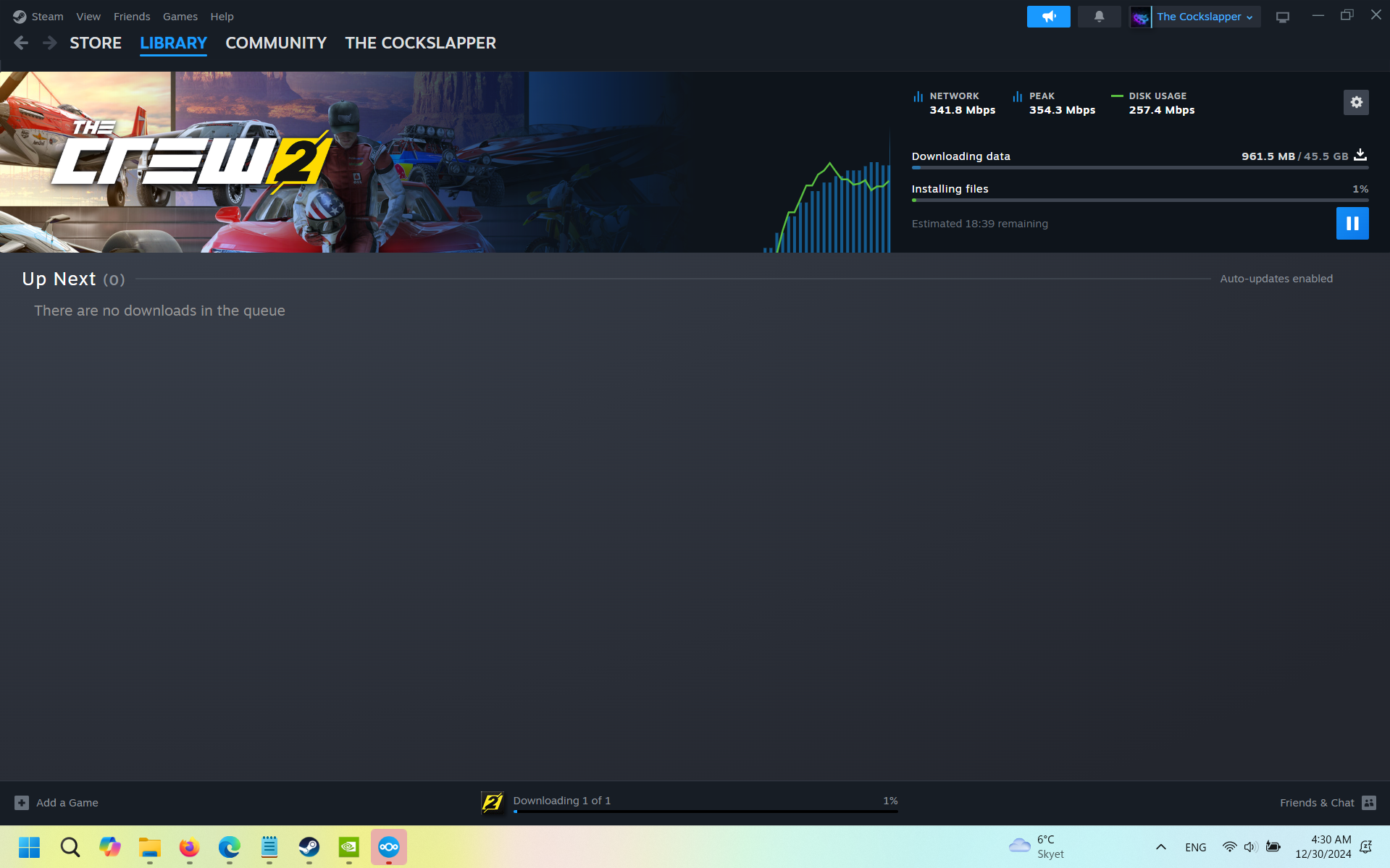Viewport: 1390px width, 868px height.
Task: Click the volume speaker tray icon
Action: click(1251, 847)
